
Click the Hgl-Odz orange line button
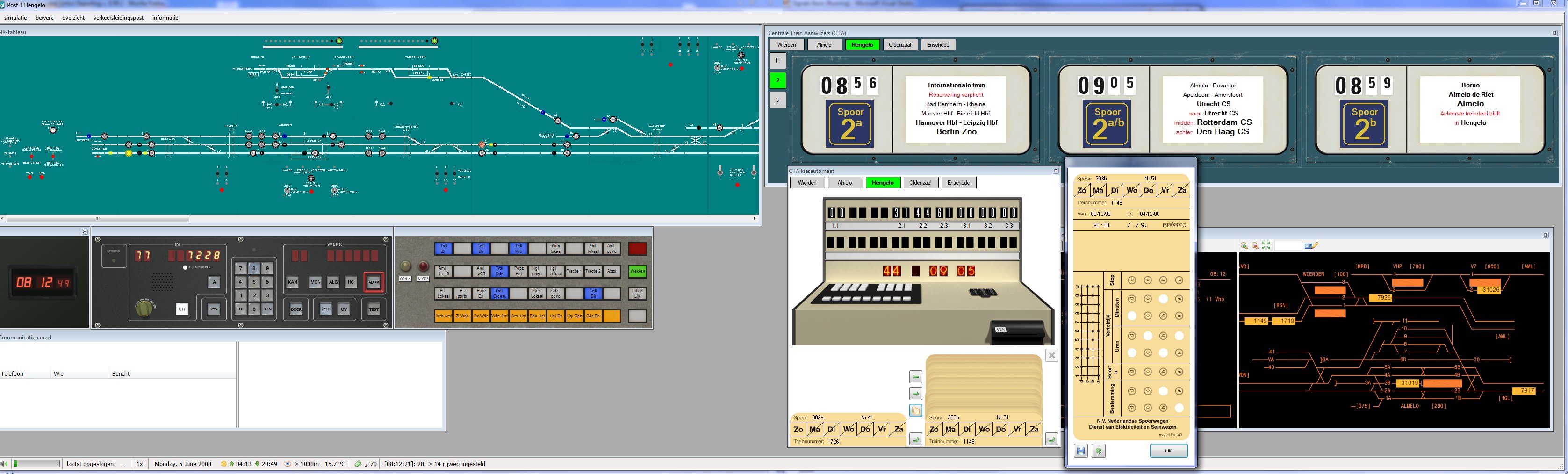(574, 316)
